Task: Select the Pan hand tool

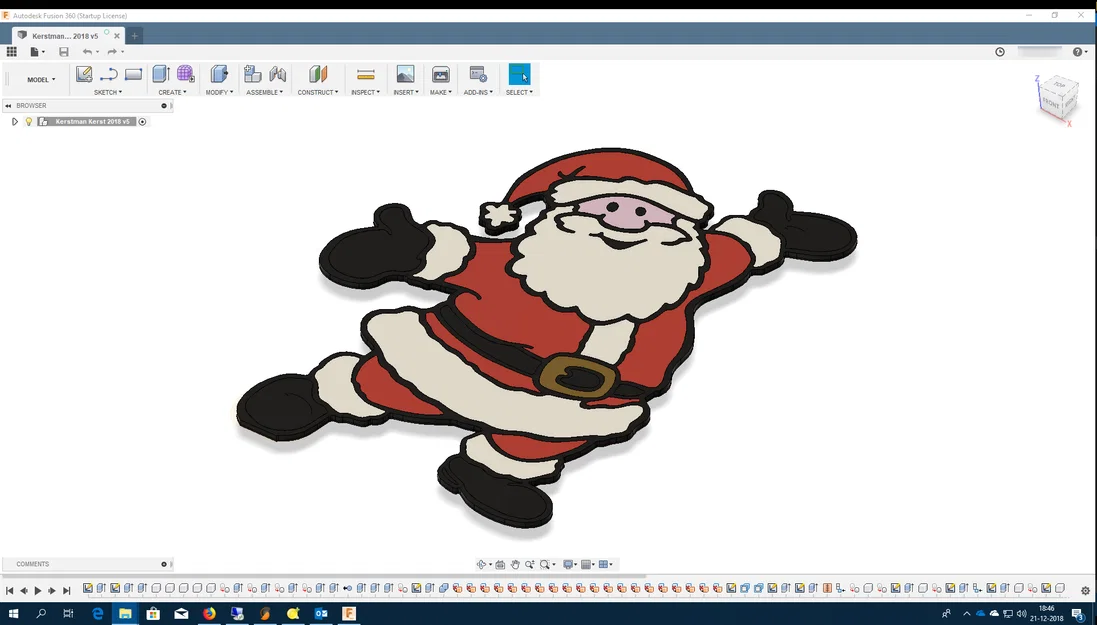Action: tap(515, 565)
